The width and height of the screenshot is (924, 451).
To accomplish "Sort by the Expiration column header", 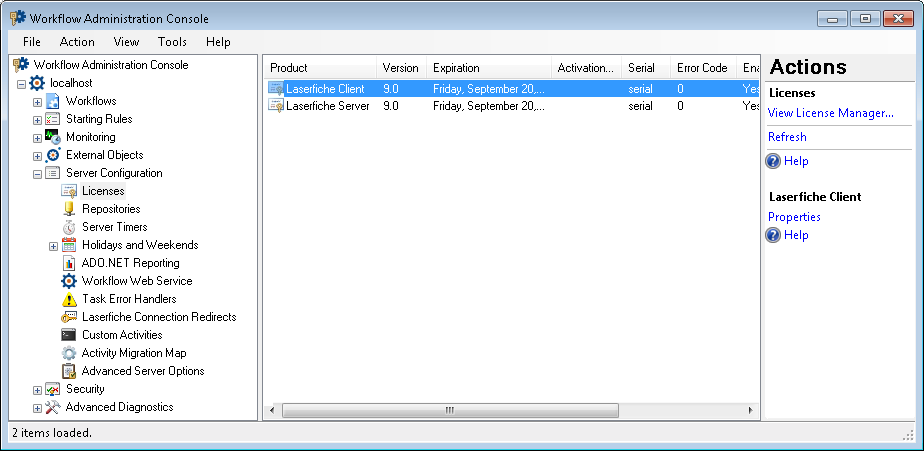I will click(489, 68).
